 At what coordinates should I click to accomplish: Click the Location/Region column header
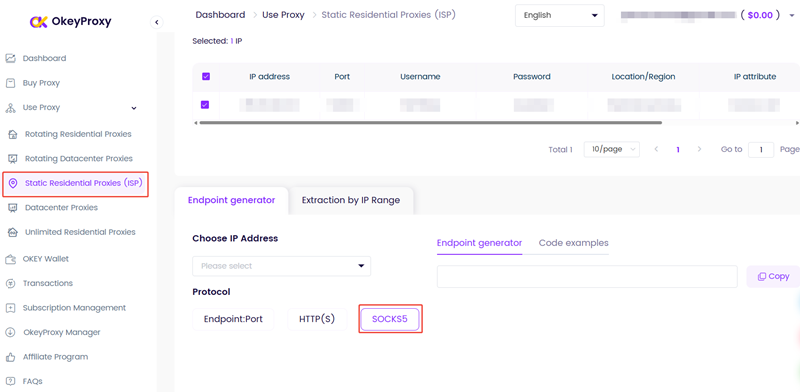[x=643, y=77]
